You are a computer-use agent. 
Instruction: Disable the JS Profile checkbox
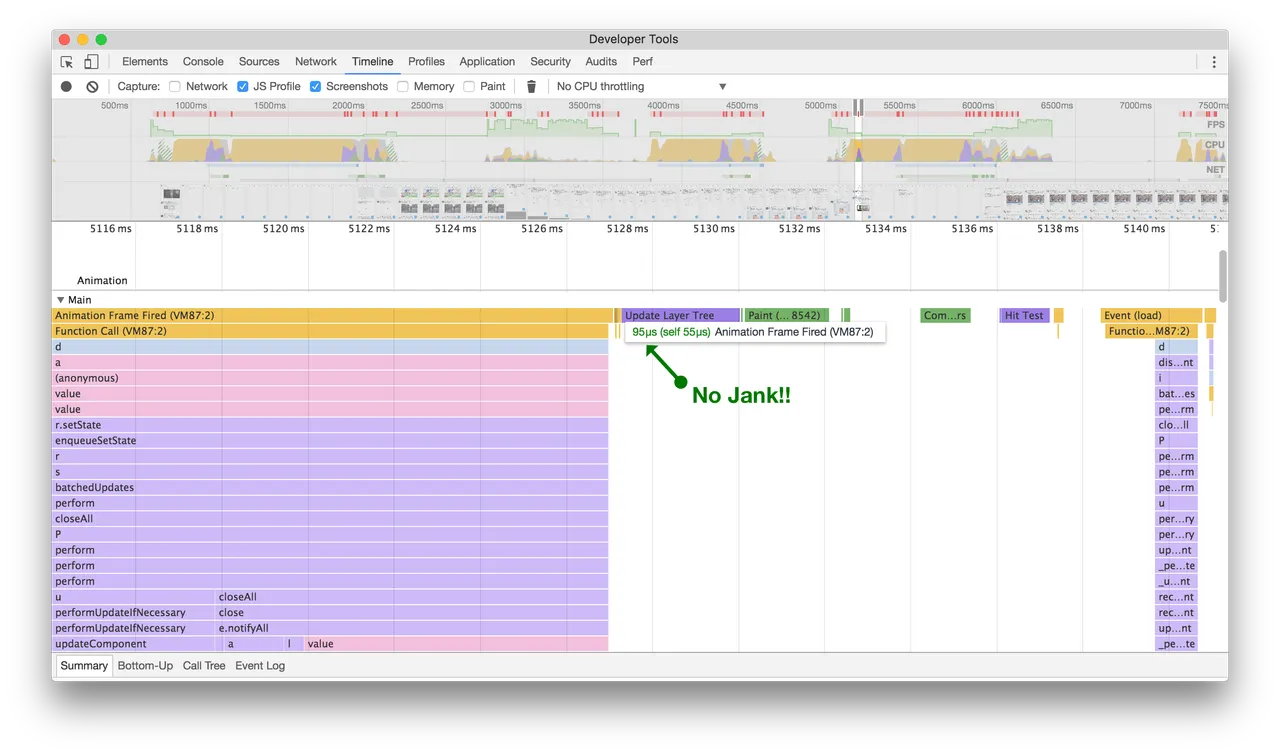(x=242, y=86)
